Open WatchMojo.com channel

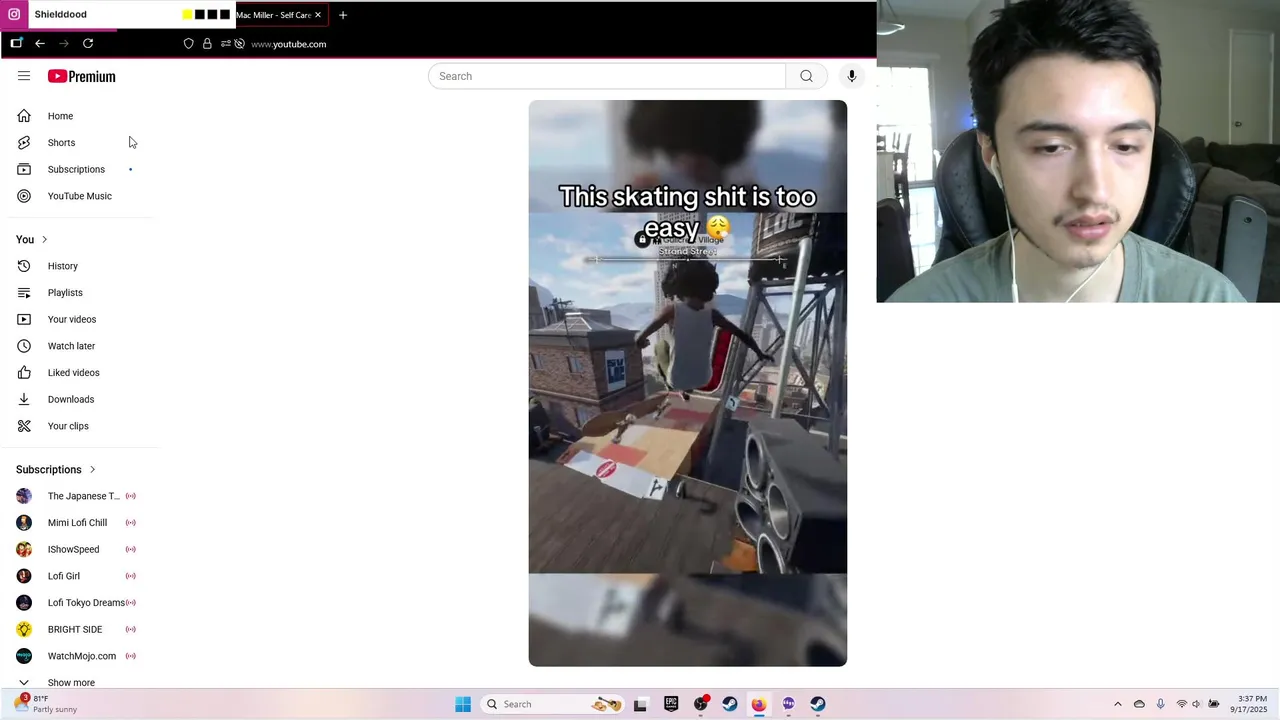pos(80,656)
